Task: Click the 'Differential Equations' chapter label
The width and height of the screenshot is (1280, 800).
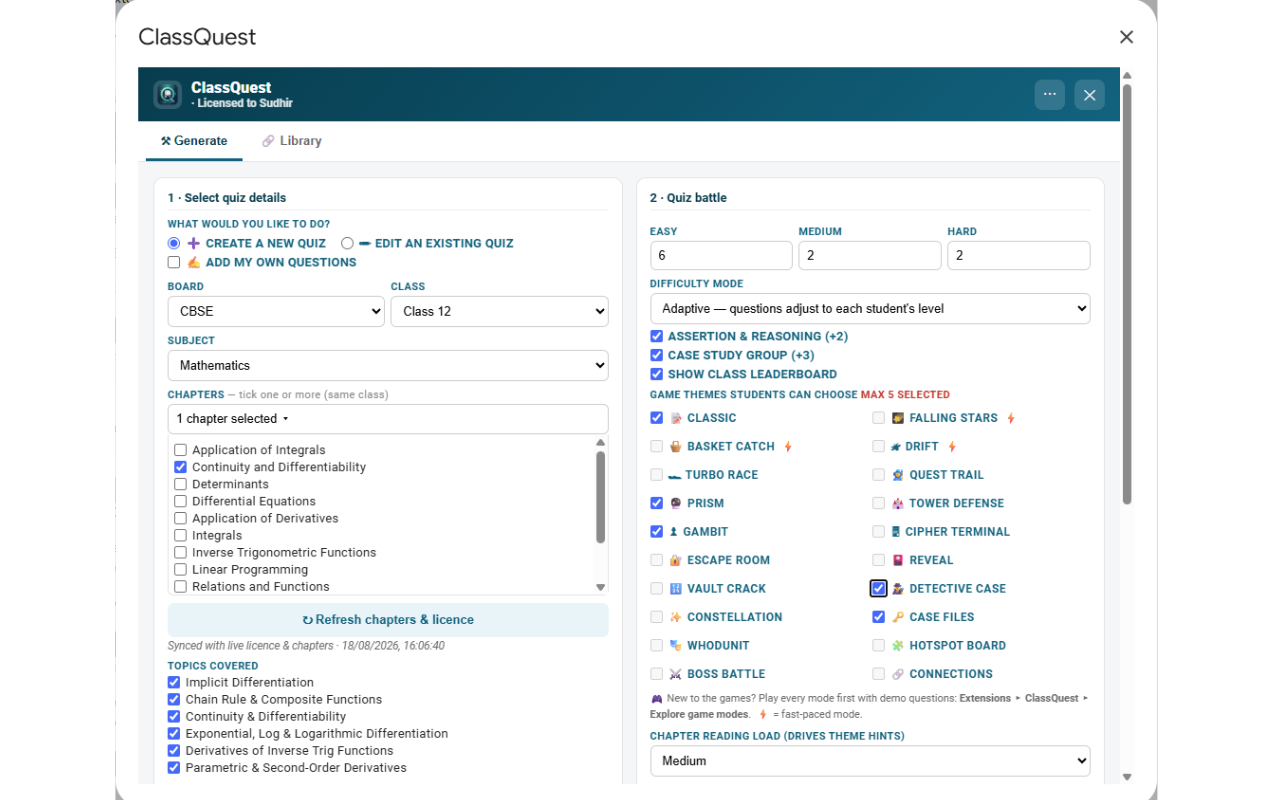Action: [254, 501]
